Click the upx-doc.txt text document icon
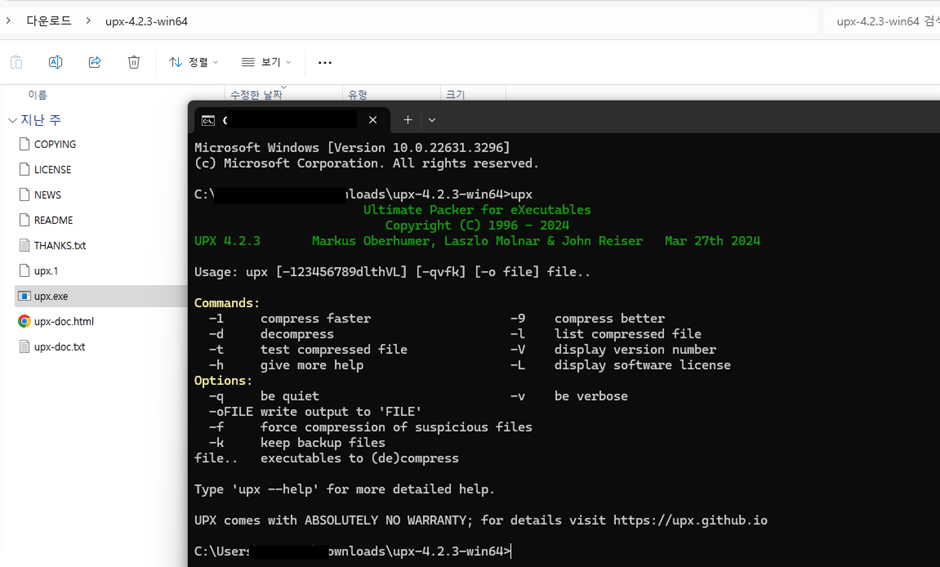 coord(24,346)
